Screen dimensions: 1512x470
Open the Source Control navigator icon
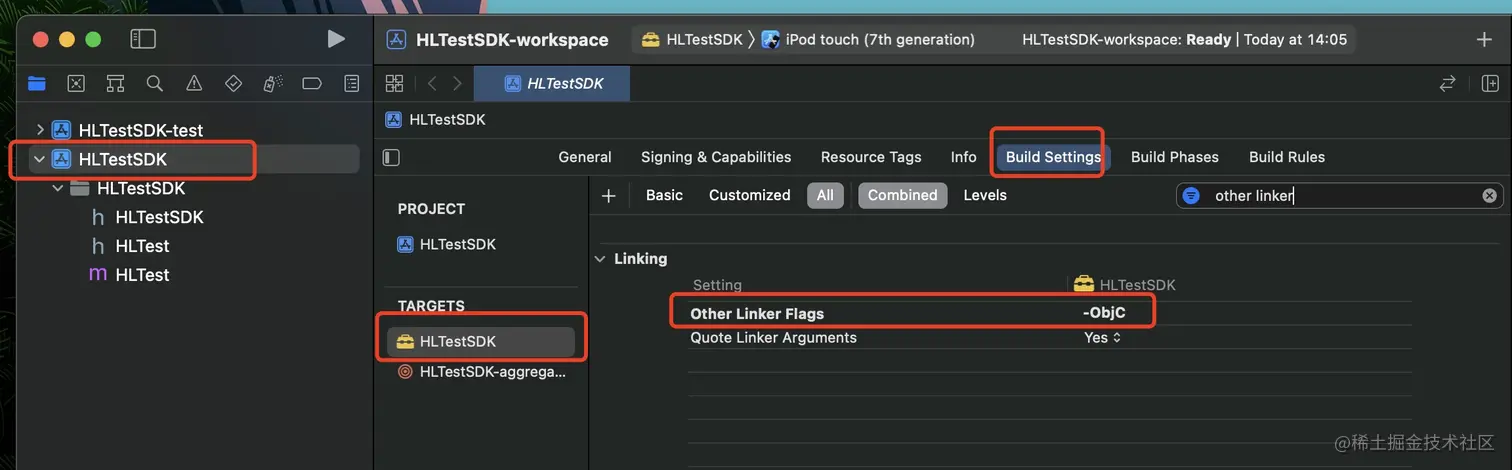[76, 84]
